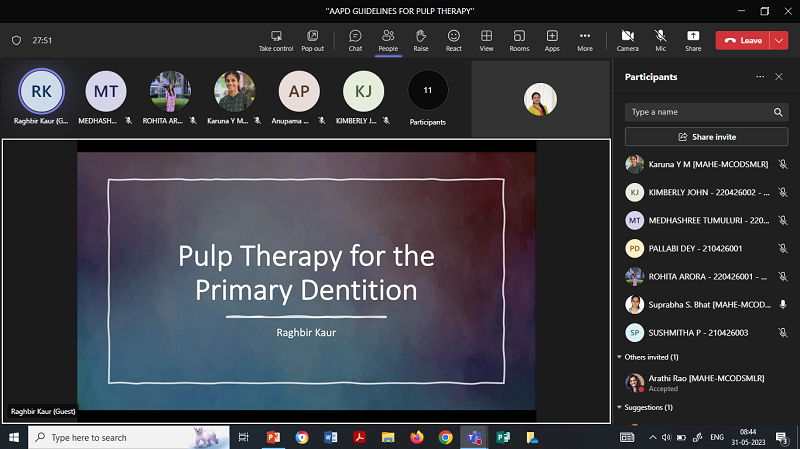Collapse the Suggestions section

point(619,407)
